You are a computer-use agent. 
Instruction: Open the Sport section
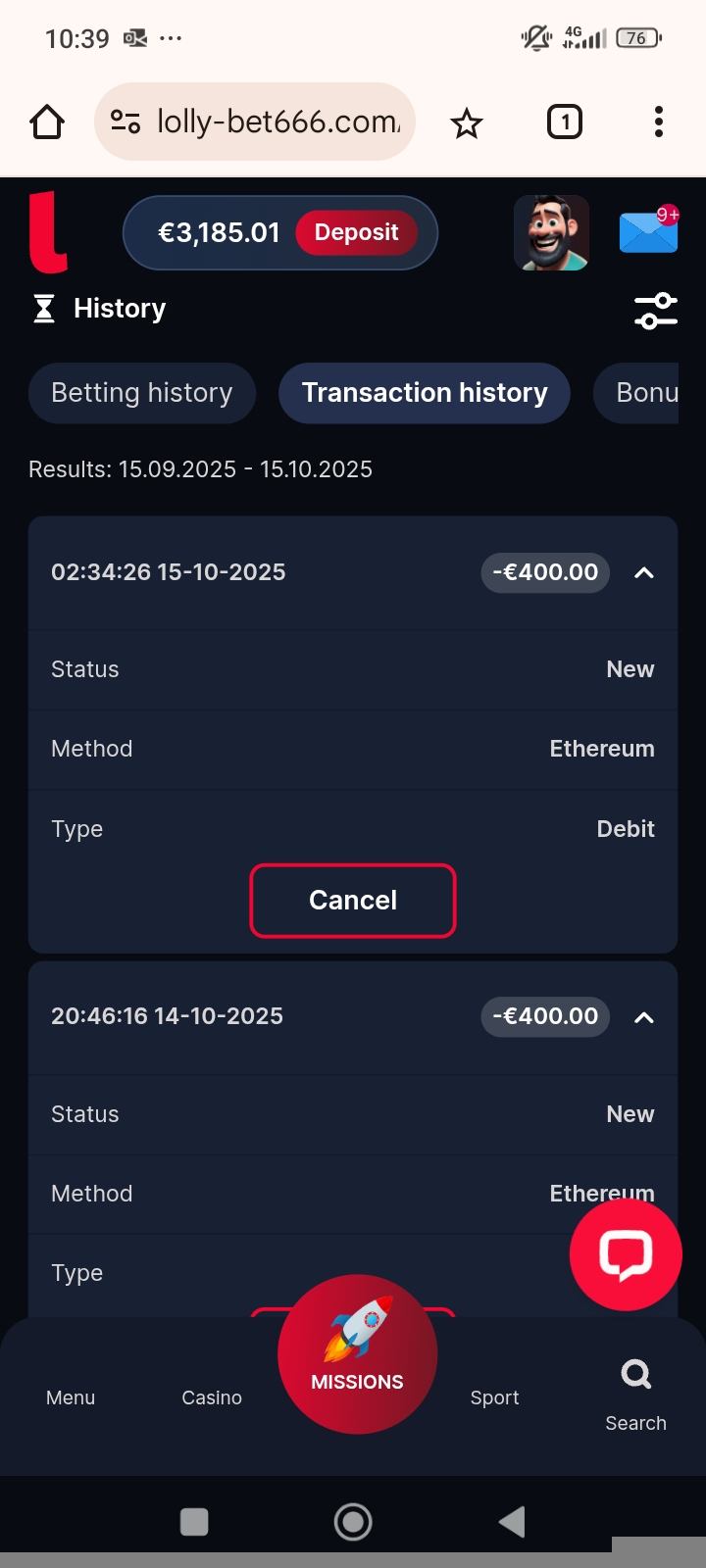click(494, 1396)
